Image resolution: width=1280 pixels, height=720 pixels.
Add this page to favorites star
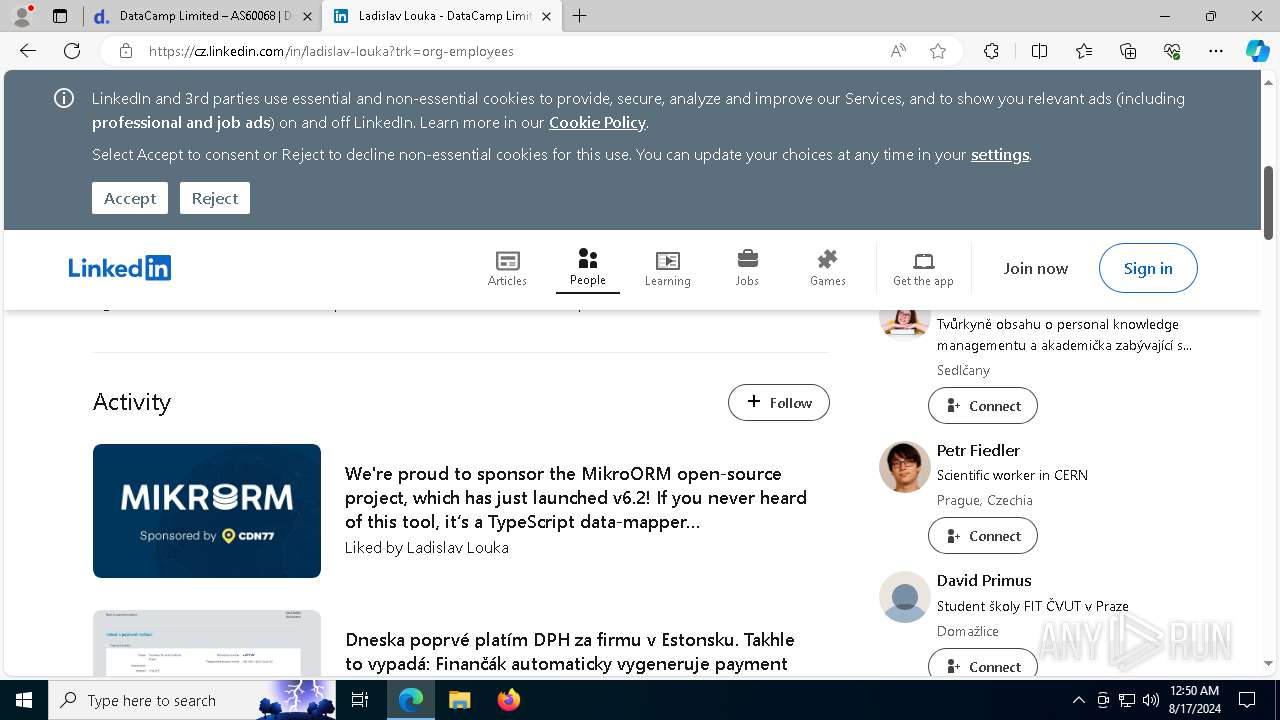pos(938,51)
